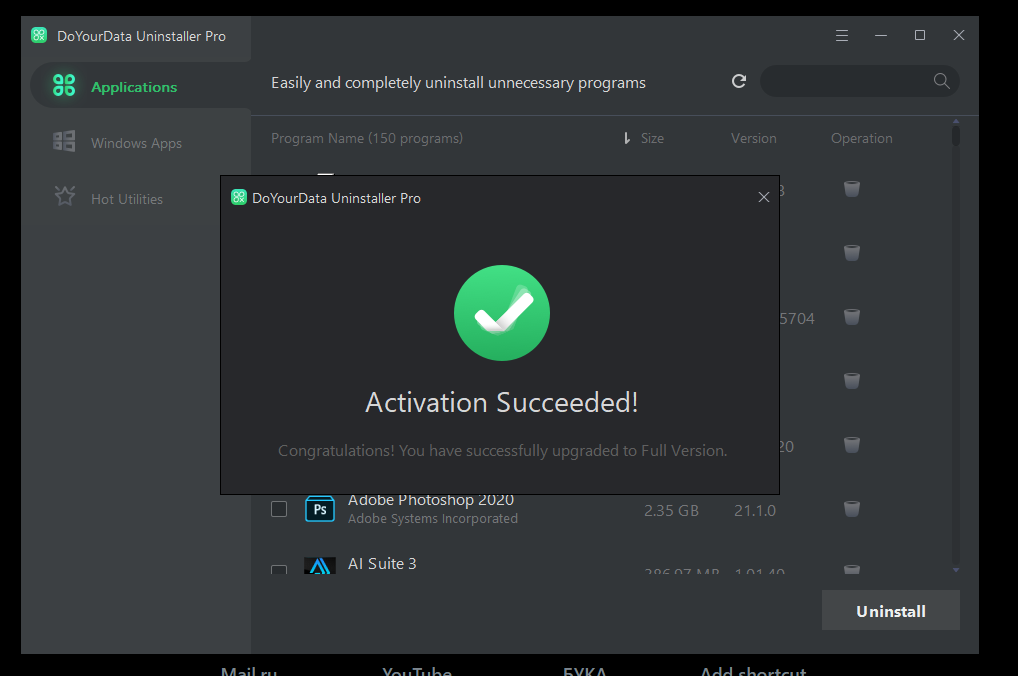
Task: Click Adobe Systems Incorporated publisher text
Action: point(433,518)
